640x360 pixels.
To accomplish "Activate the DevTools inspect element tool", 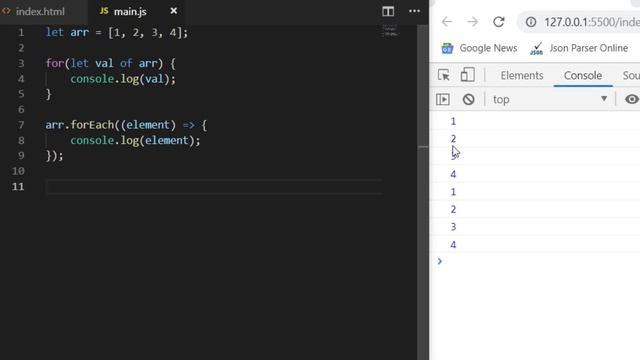I will coord(444,75).
